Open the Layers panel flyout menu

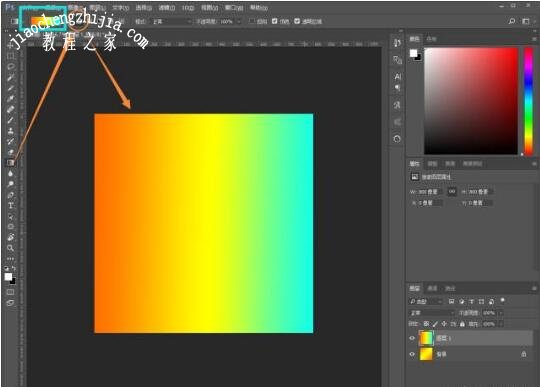534,288
